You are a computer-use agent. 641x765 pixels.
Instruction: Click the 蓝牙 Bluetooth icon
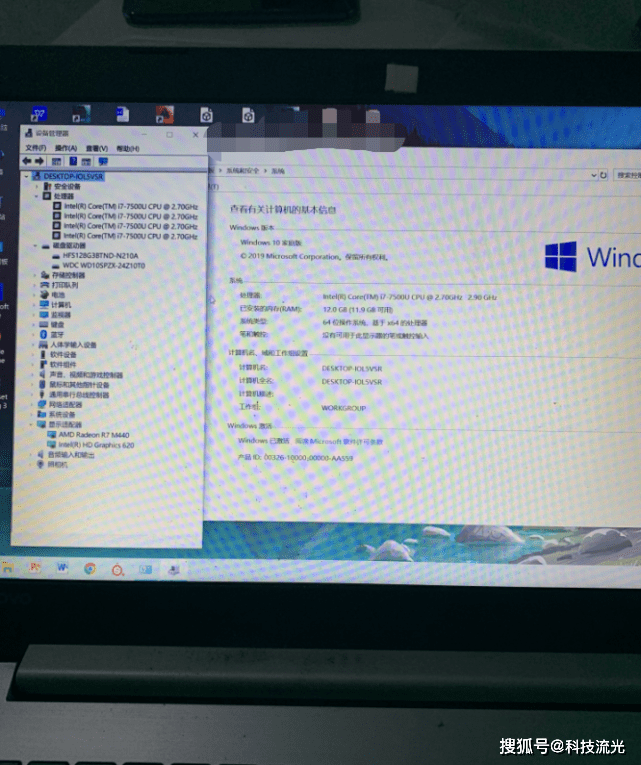tap(43, 334)
